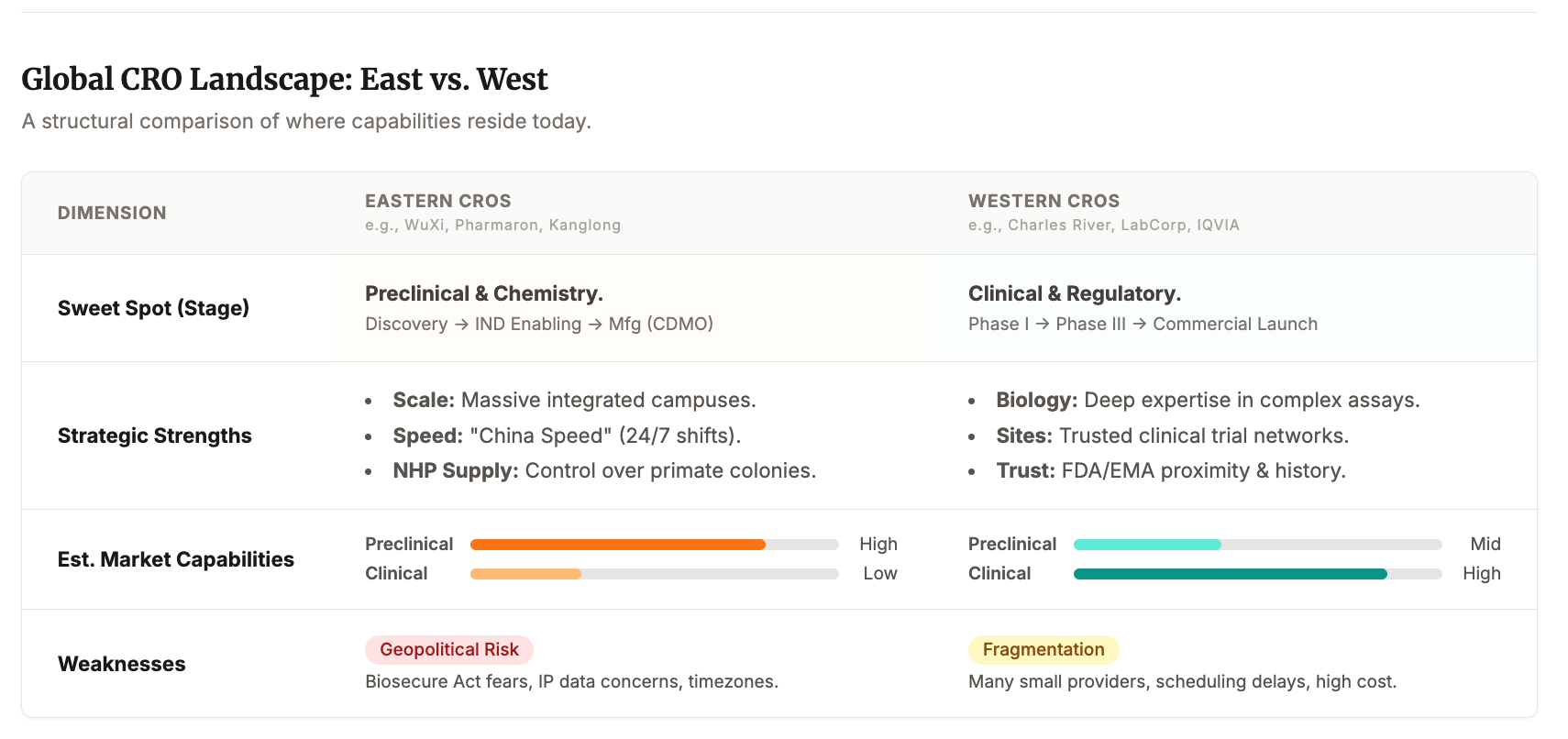The image size is (1568, 739).
Task: Click the Strategic Strengths row label
Action: [154, 436]
